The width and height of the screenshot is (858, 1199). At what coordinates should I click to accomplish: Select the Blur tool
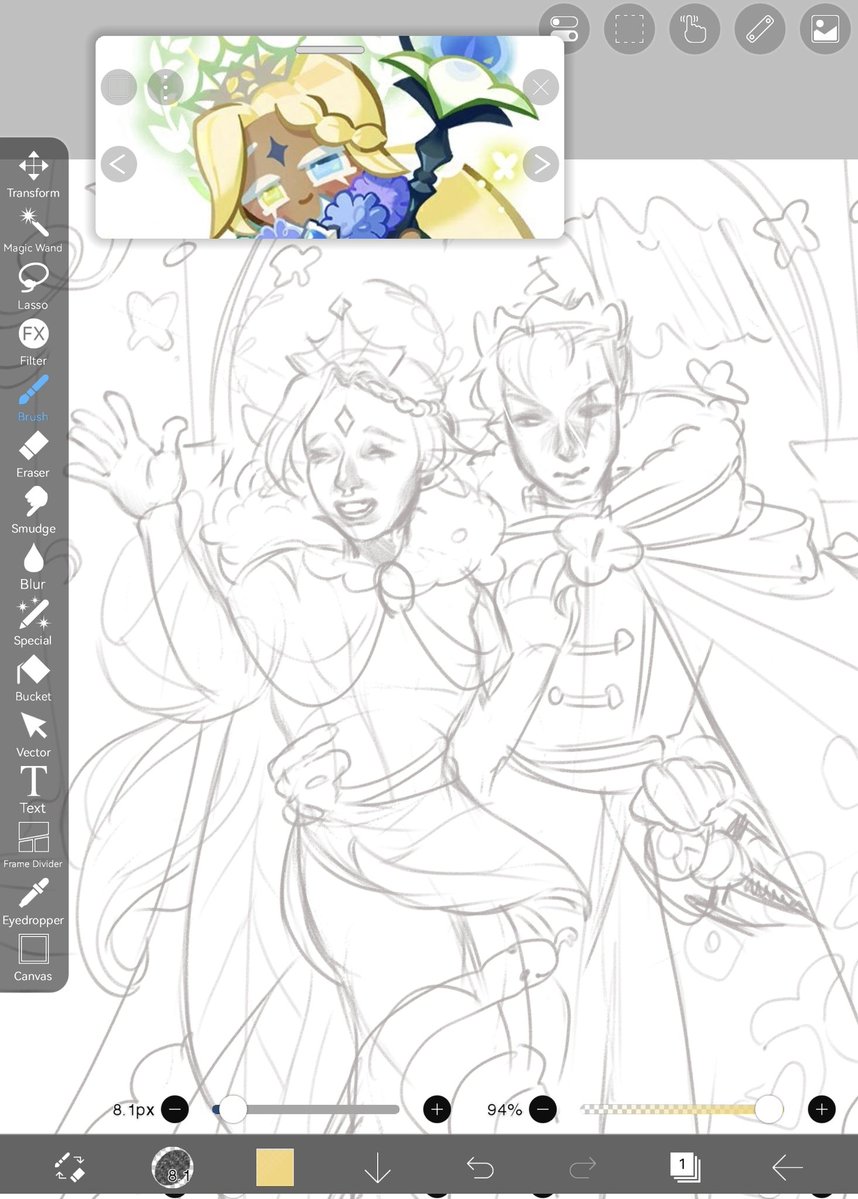[33, 566]
